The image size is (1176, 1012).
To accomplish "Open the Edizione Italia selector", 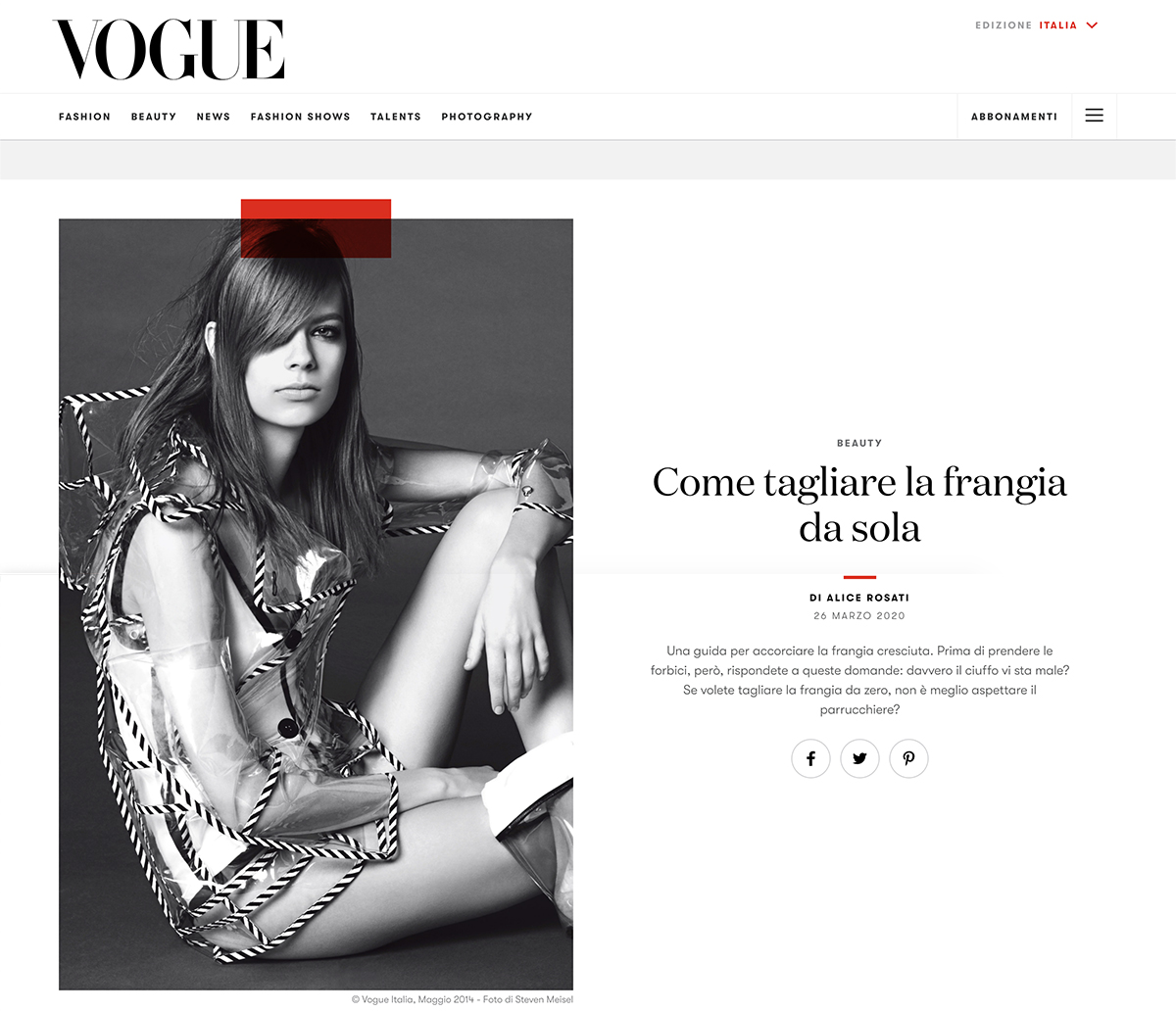I will pos(1037,25).
